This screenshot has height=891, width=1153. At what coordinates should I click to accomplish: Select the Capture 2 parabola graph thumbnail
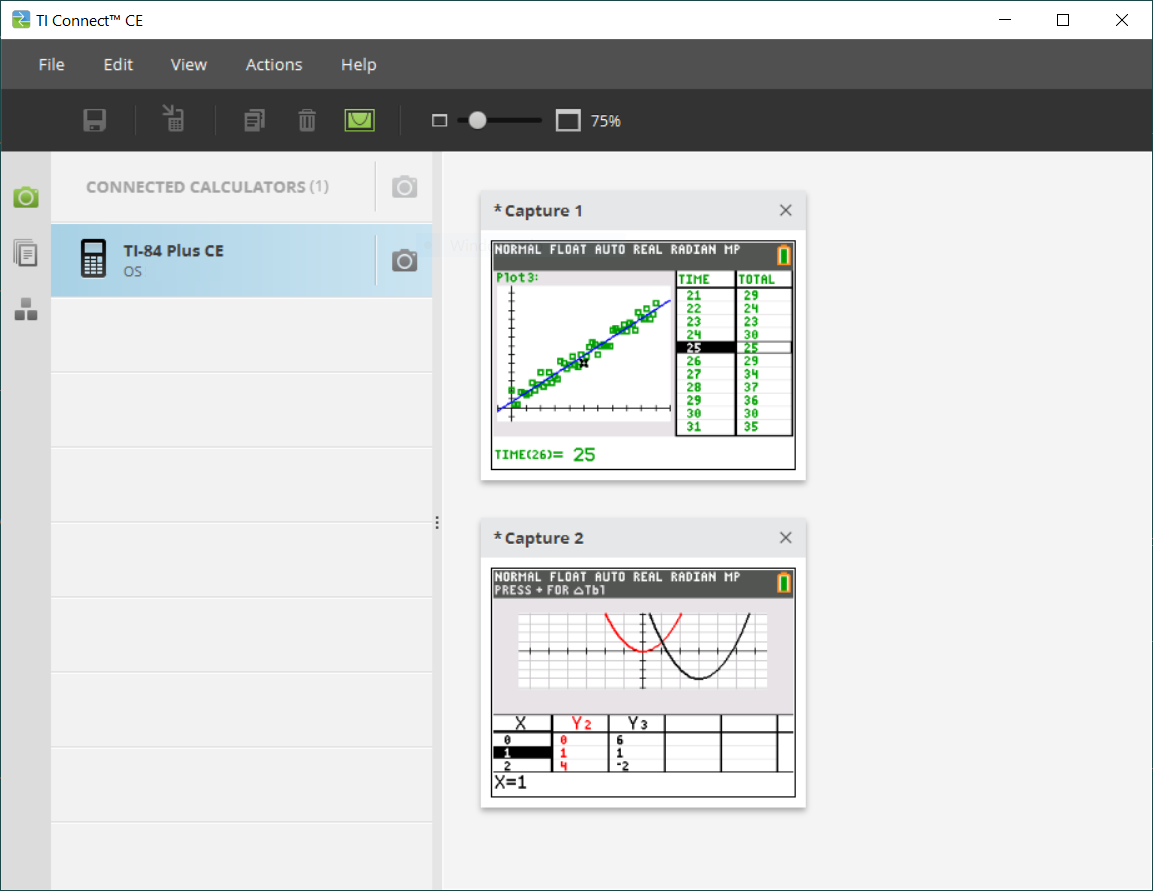[x=643, y=682]
